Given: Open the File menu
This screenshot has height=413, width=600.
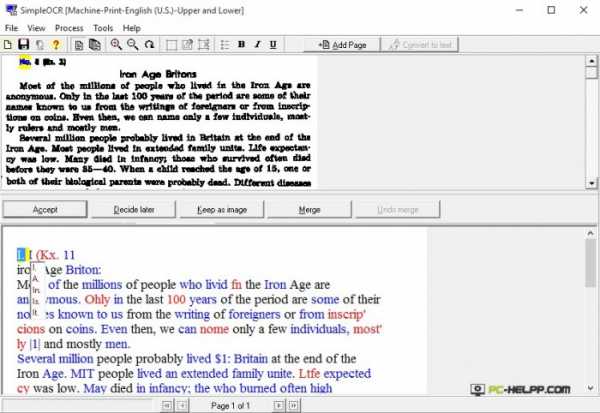Looking at the screenshot, I should (x=11, y=28).
